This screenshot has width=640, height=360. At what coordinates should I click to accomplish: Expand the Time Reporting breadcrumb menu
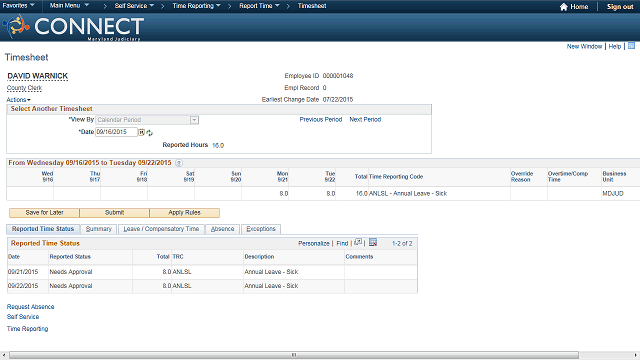196,6
